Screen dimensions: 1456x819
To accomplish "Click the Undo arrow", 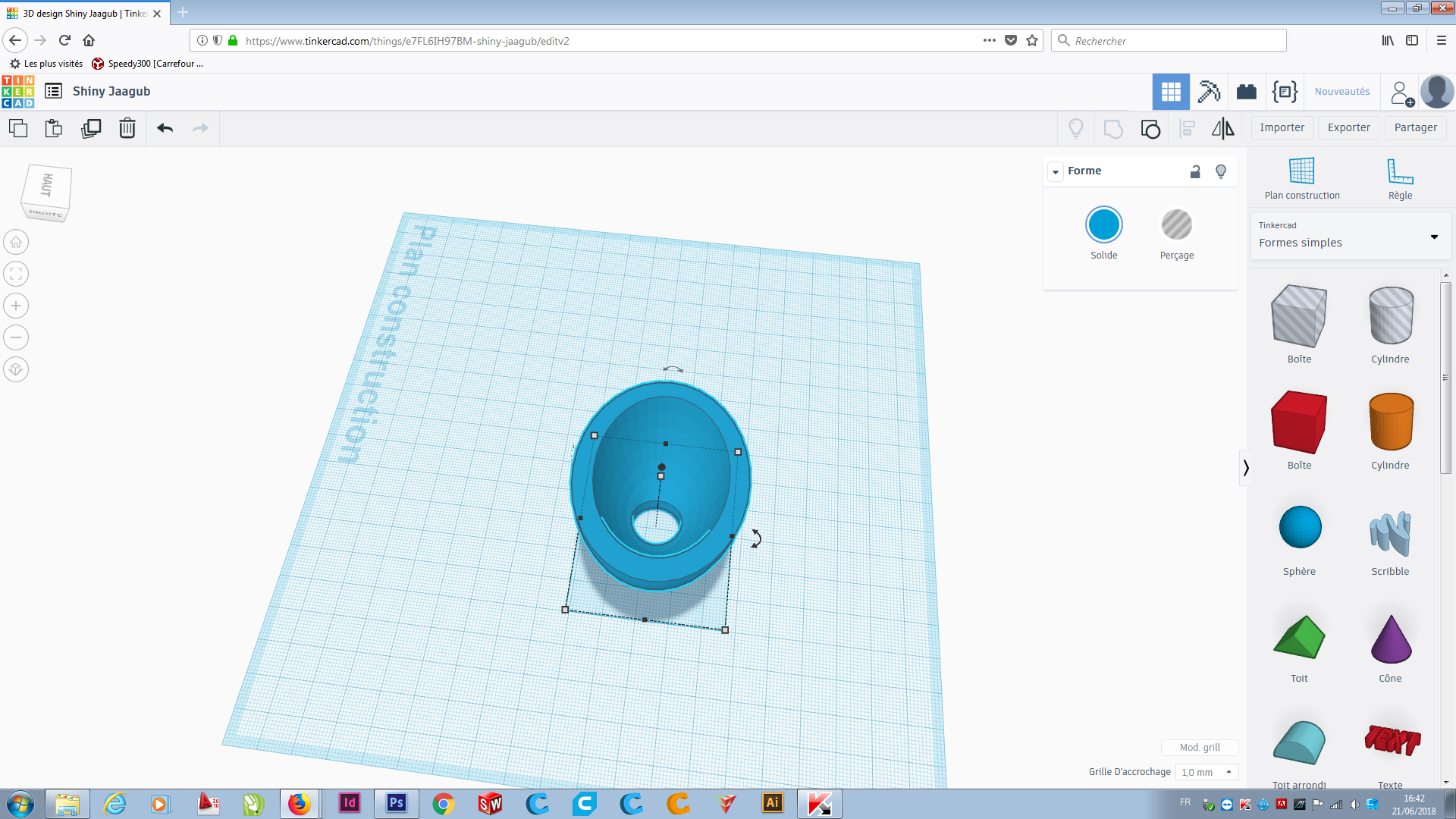I will 165,128.
